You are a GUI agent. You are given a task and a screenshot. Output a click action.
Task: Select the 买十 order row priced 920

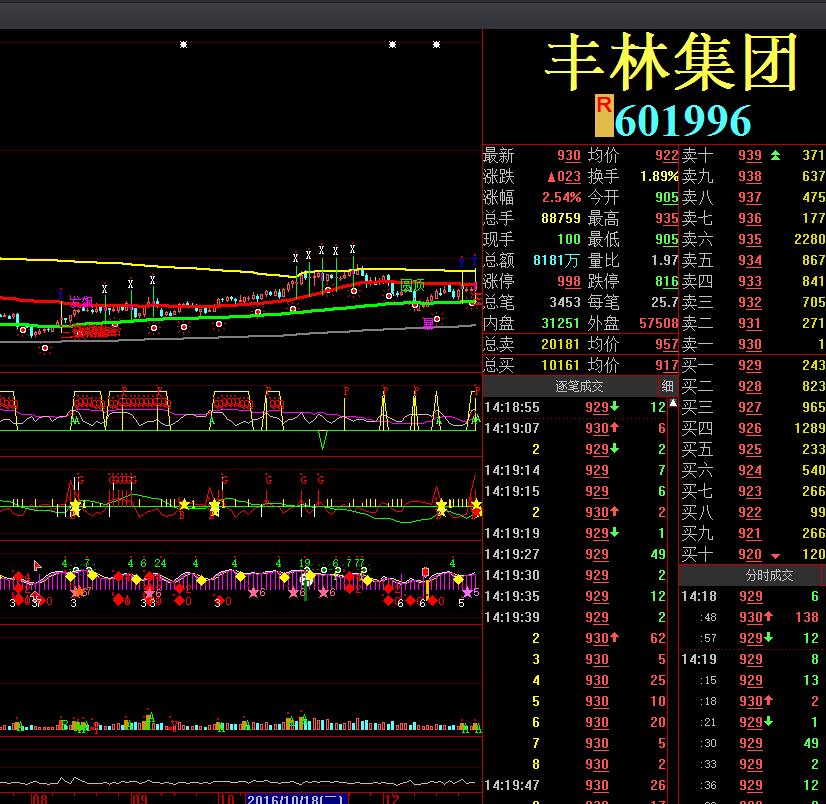coord(753,554)
